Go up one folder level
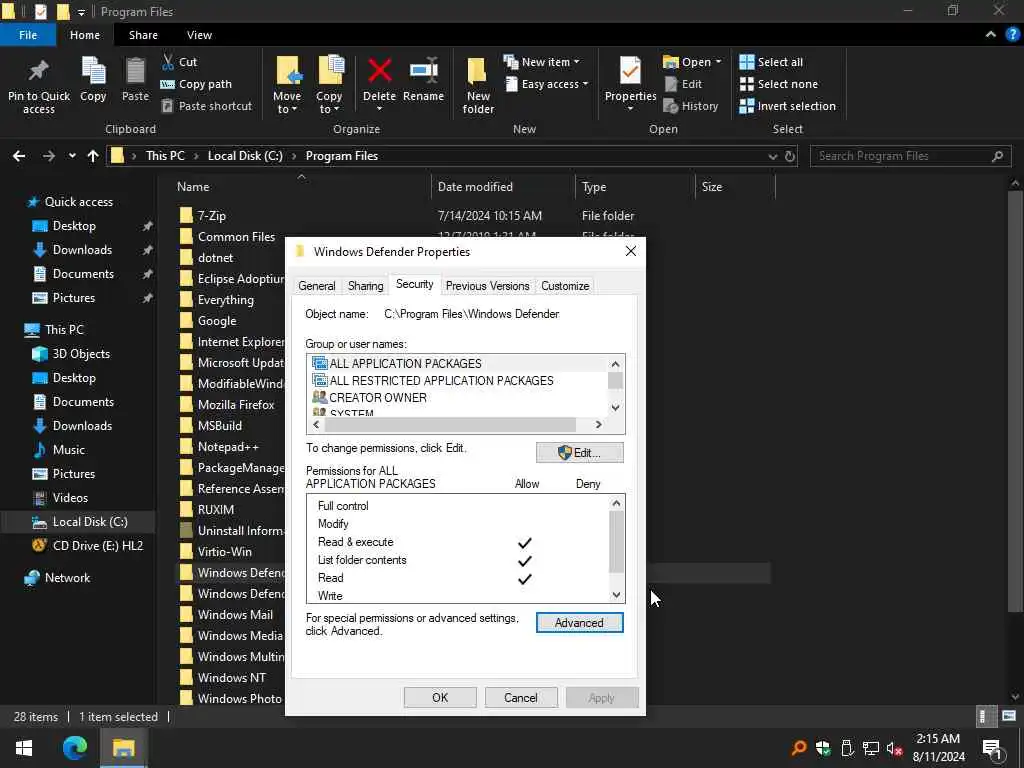Screen dimensions: 1024x768 click(93, 156)
